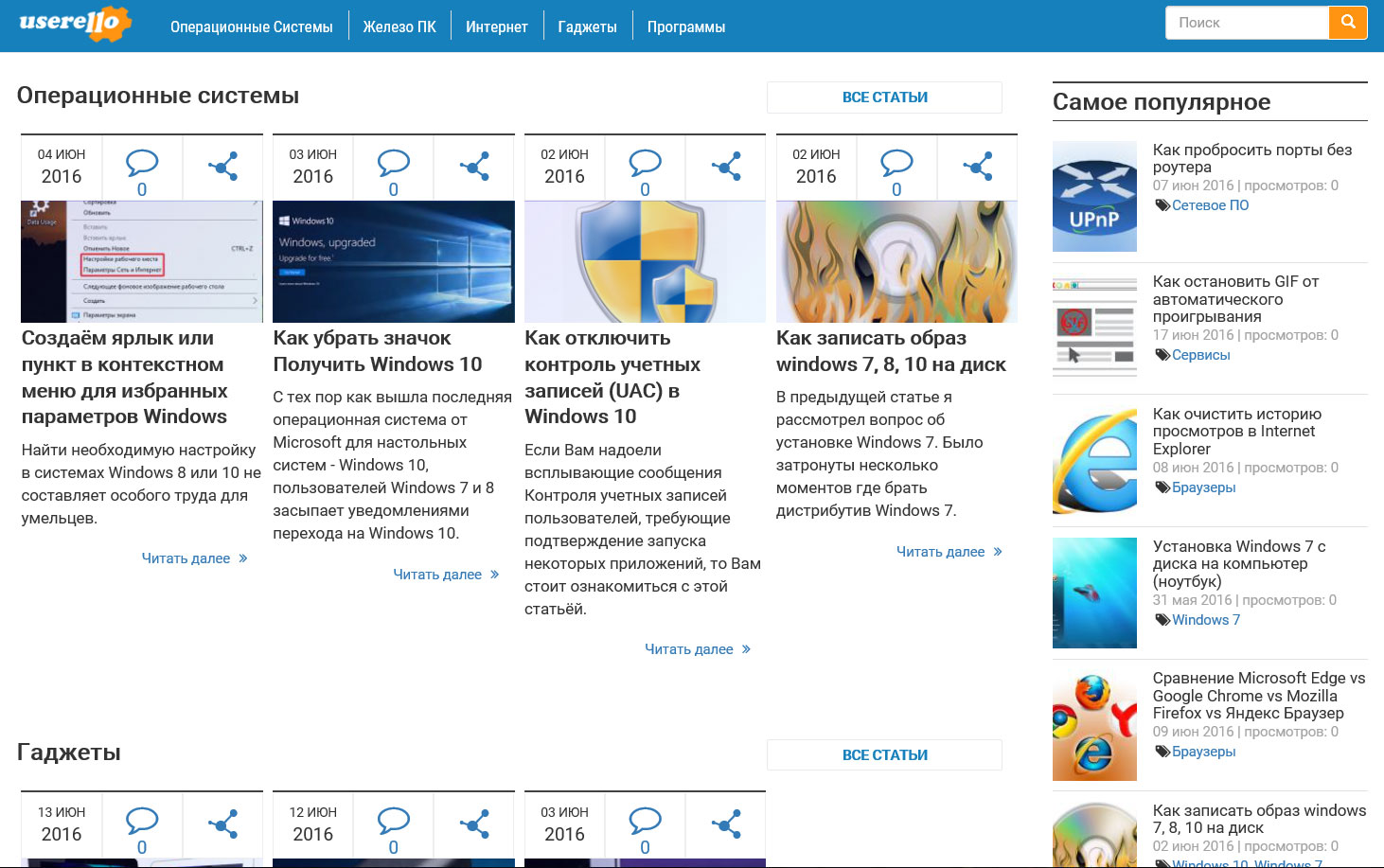
Task: Click ВСЕ СТАТЬИ for Операционные системы
Action: click(x=884, y=97)
